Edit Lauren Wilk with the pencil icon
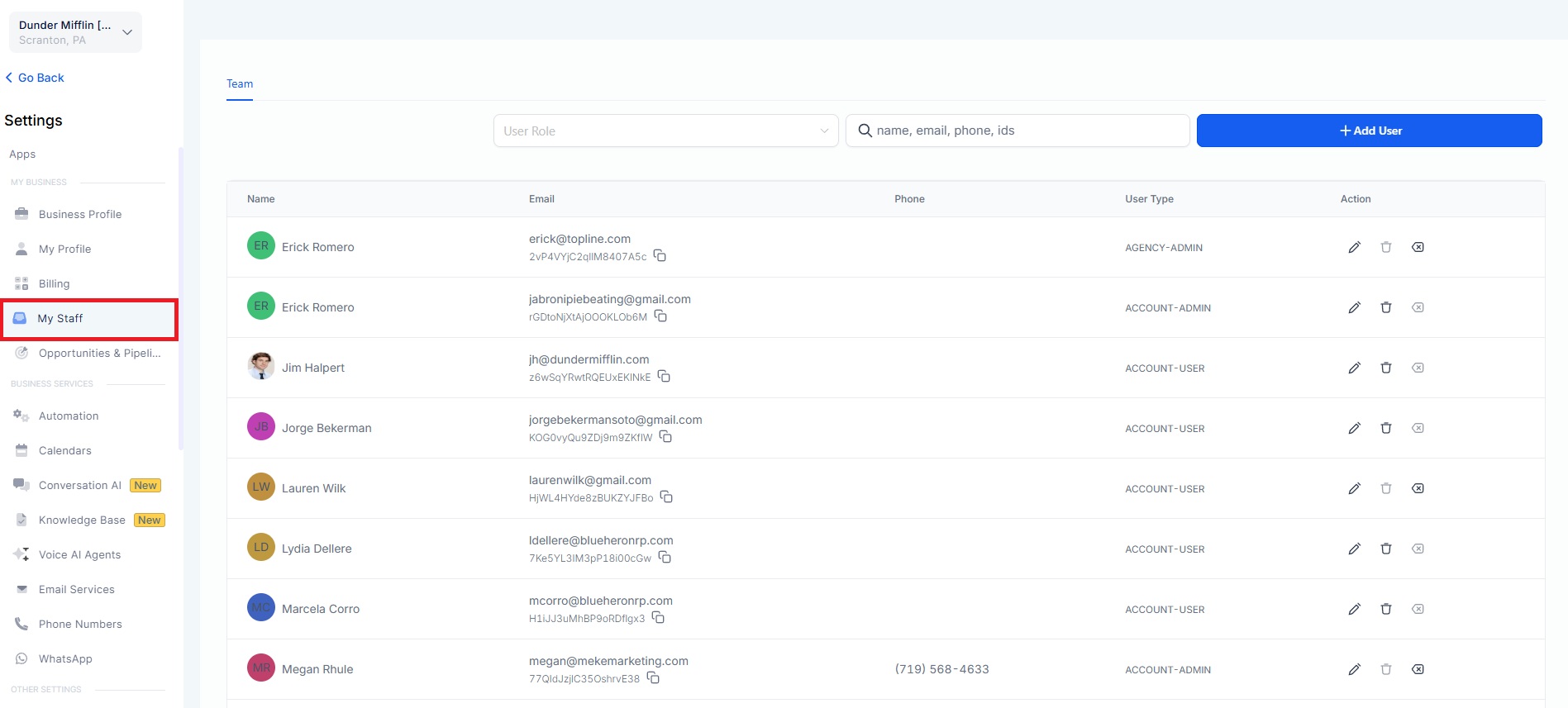 [x=1354, y=488]
